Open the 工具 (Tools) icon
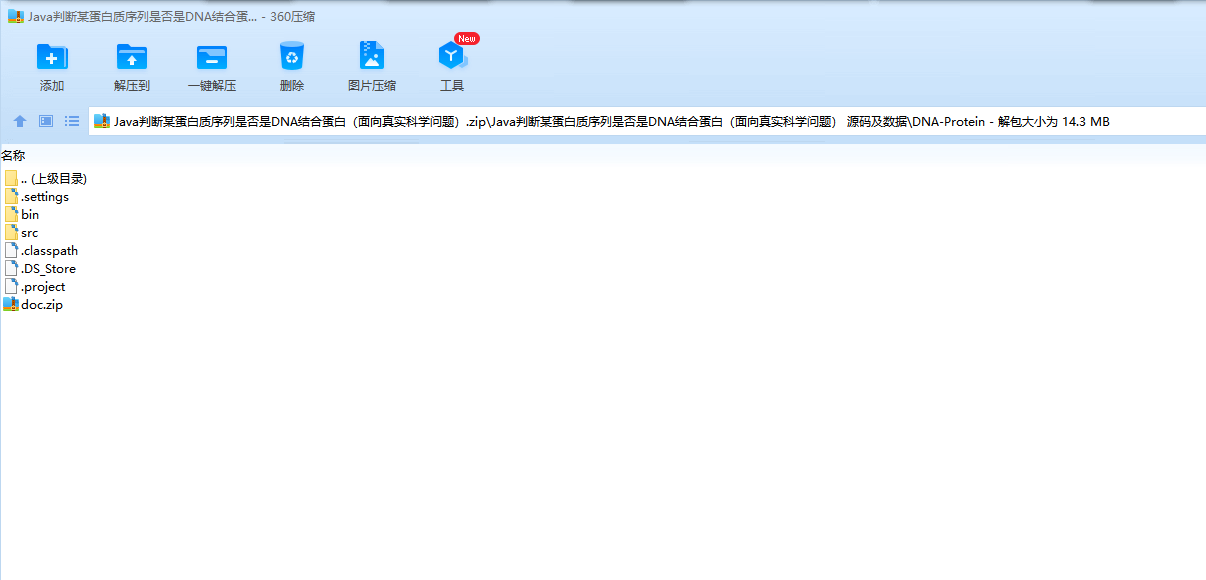Viewport: 1206px width, 580px height. click(452, 56)
